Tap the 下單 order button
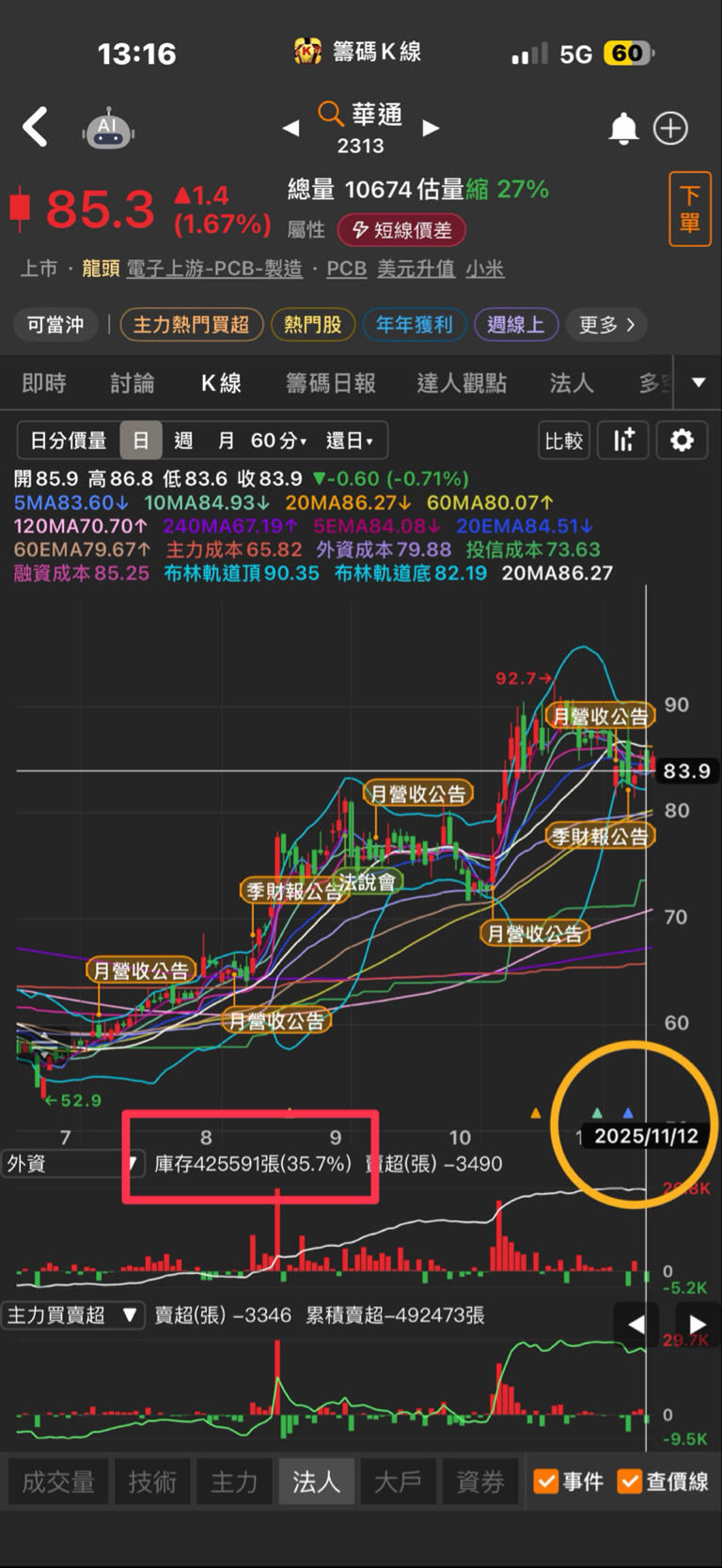 689,209
